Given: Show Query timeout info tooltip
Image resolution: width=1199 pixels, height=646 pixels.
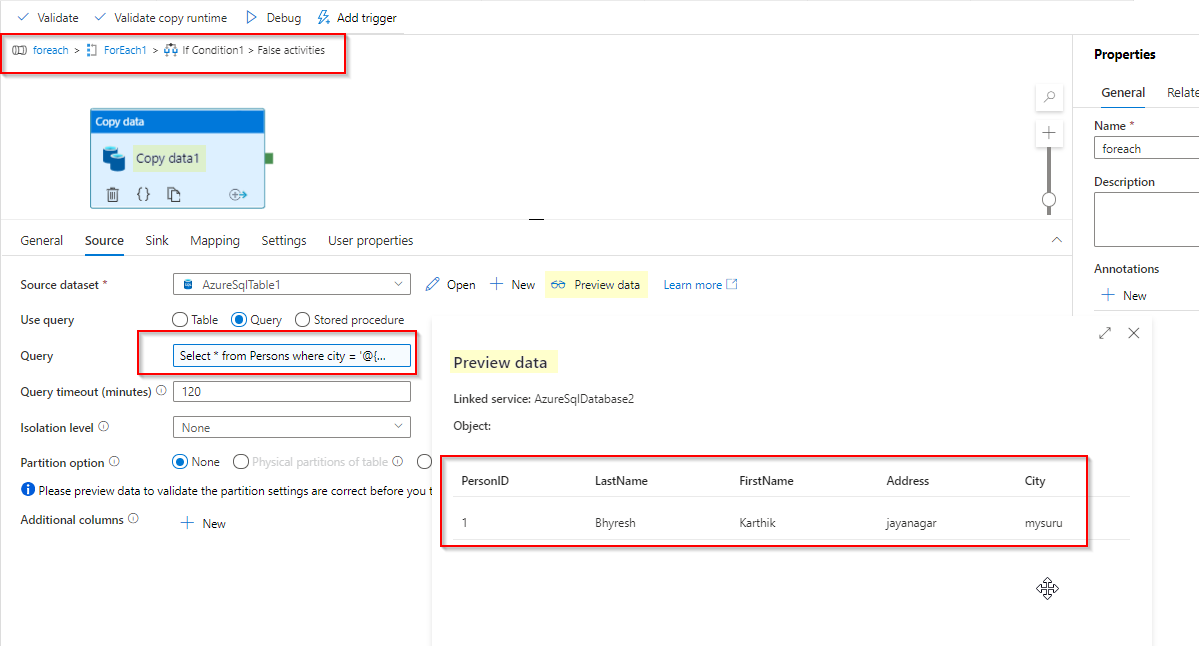Looking at the screenshot, I should [x=161, y=391].
